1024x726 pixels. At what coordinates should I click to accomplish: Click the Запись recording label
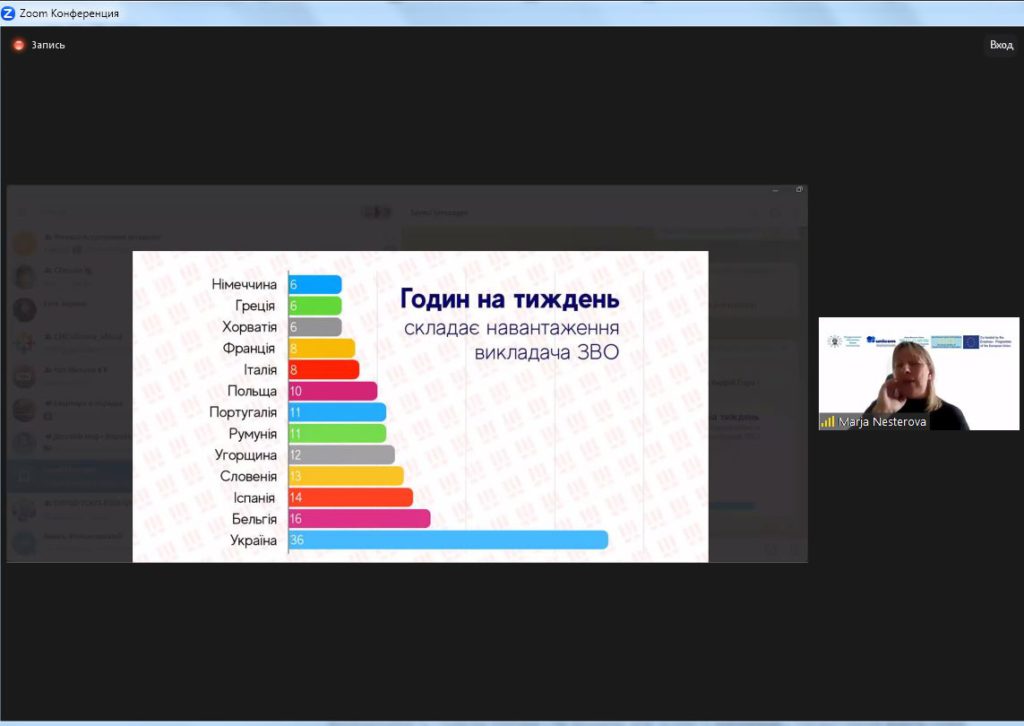coord(47,45)
